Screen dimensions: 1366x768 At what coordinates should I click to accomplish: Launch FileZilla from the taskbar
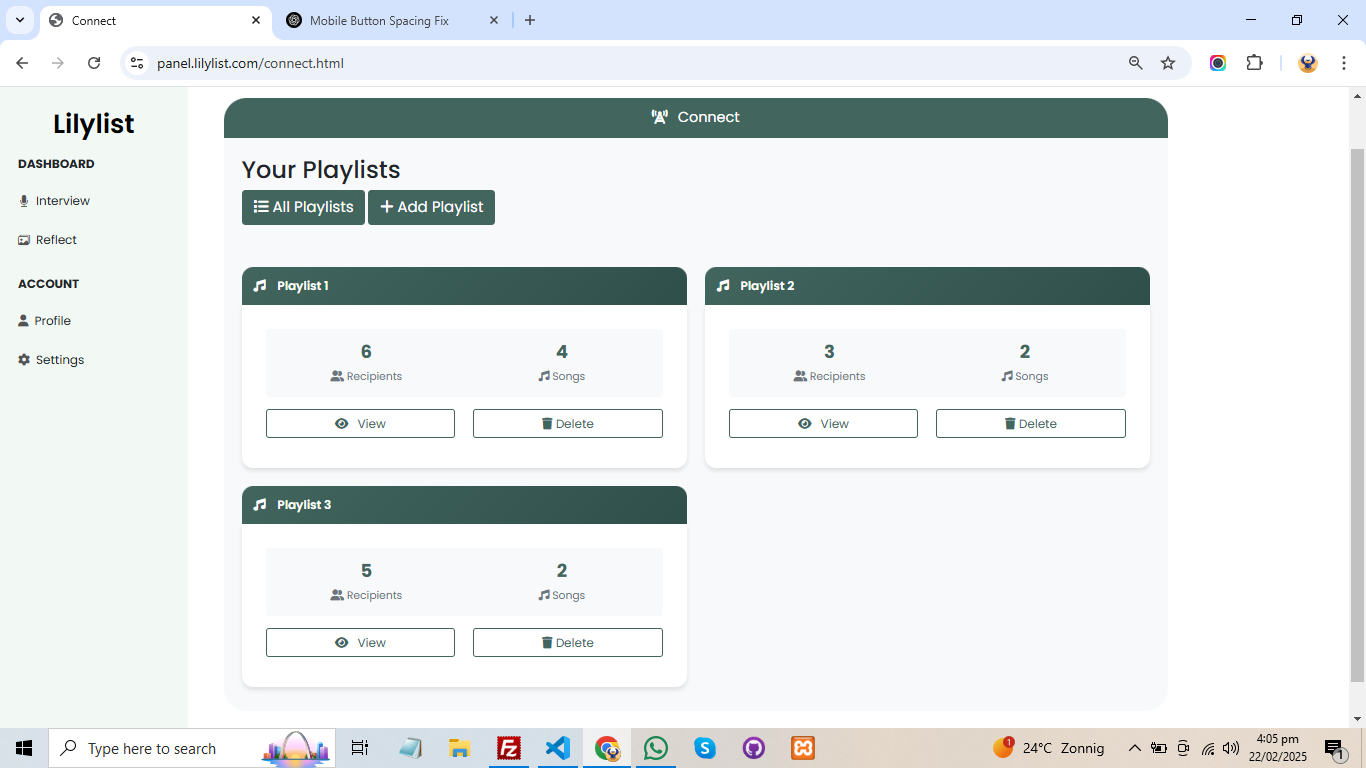coord(509,748)
